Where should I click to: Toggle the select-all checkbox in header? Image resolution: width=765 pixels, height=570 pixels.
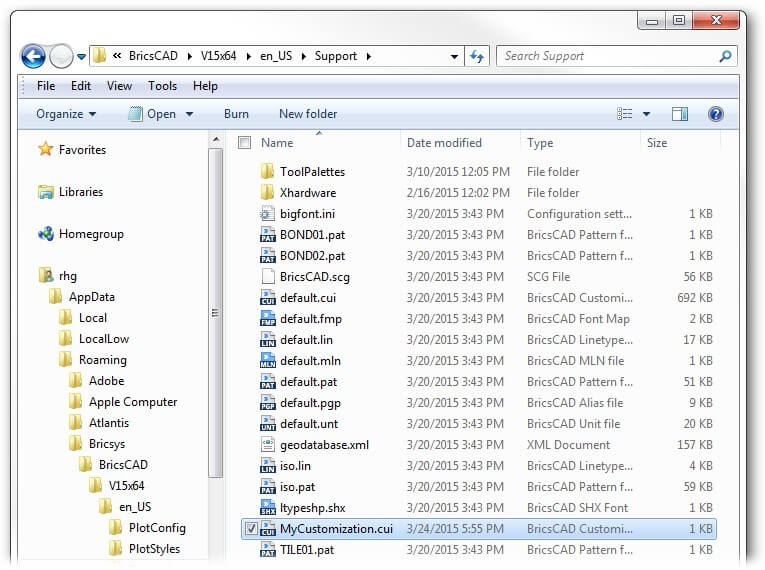tap(244, 142)
